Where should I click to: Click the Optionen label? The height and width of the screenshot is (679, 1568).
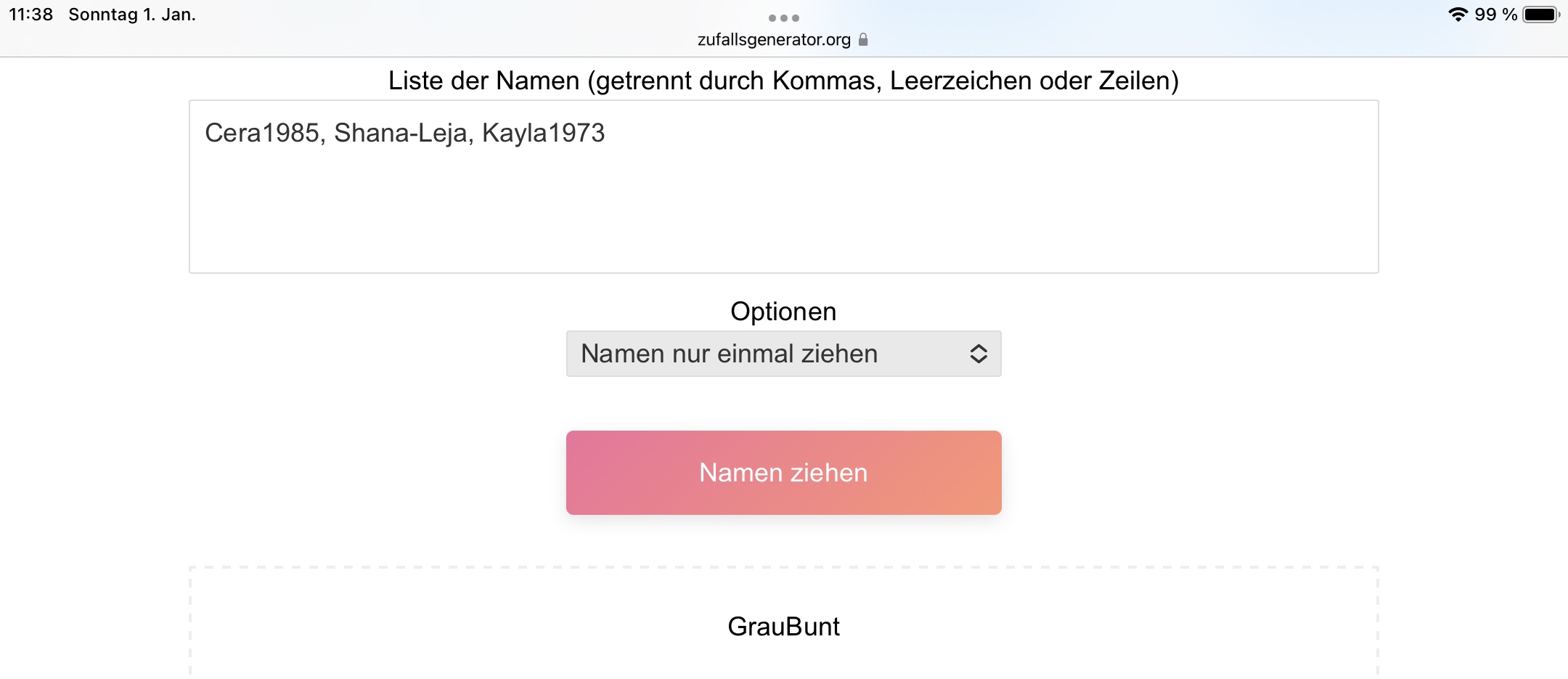[x=783, y=312]
